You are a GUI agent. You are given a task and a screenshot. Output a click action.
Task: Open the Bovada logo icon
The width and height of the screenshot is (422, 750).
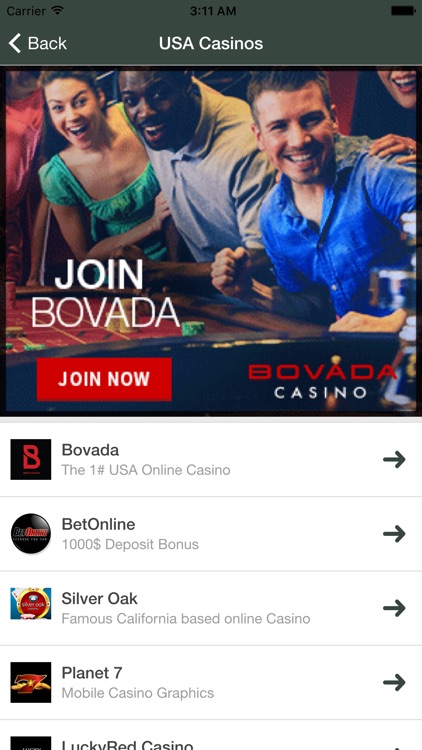pos(31,460)
